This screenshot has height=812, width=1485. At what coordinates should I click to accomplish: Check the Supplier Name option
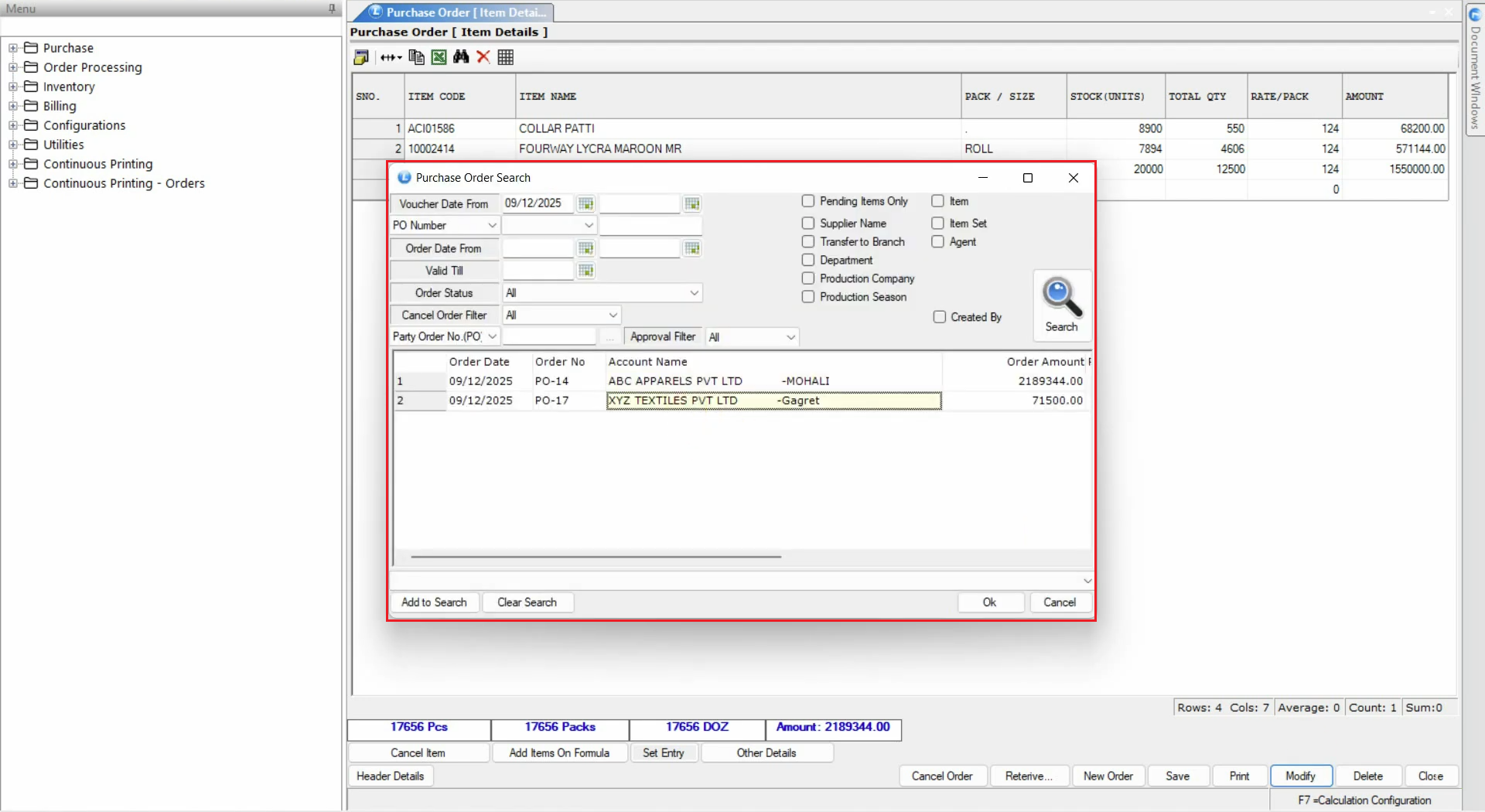pyautogui.click(x=808, y=223)
